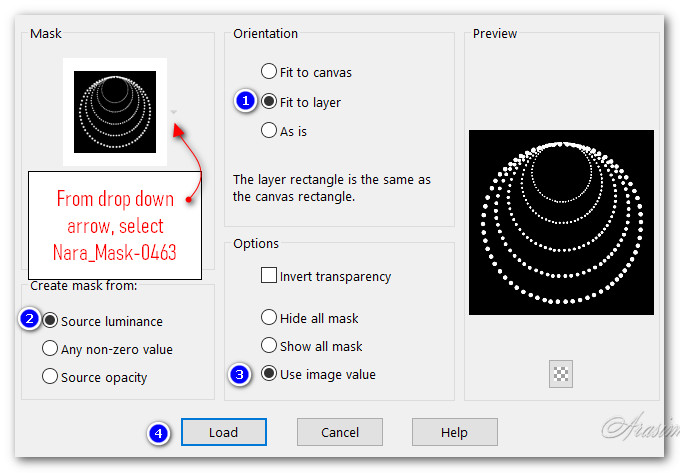Image resolution: width=680 pixels, height=473 pixels.
Task: Open Help for this dialog
Action: click(x=454, y=432)
